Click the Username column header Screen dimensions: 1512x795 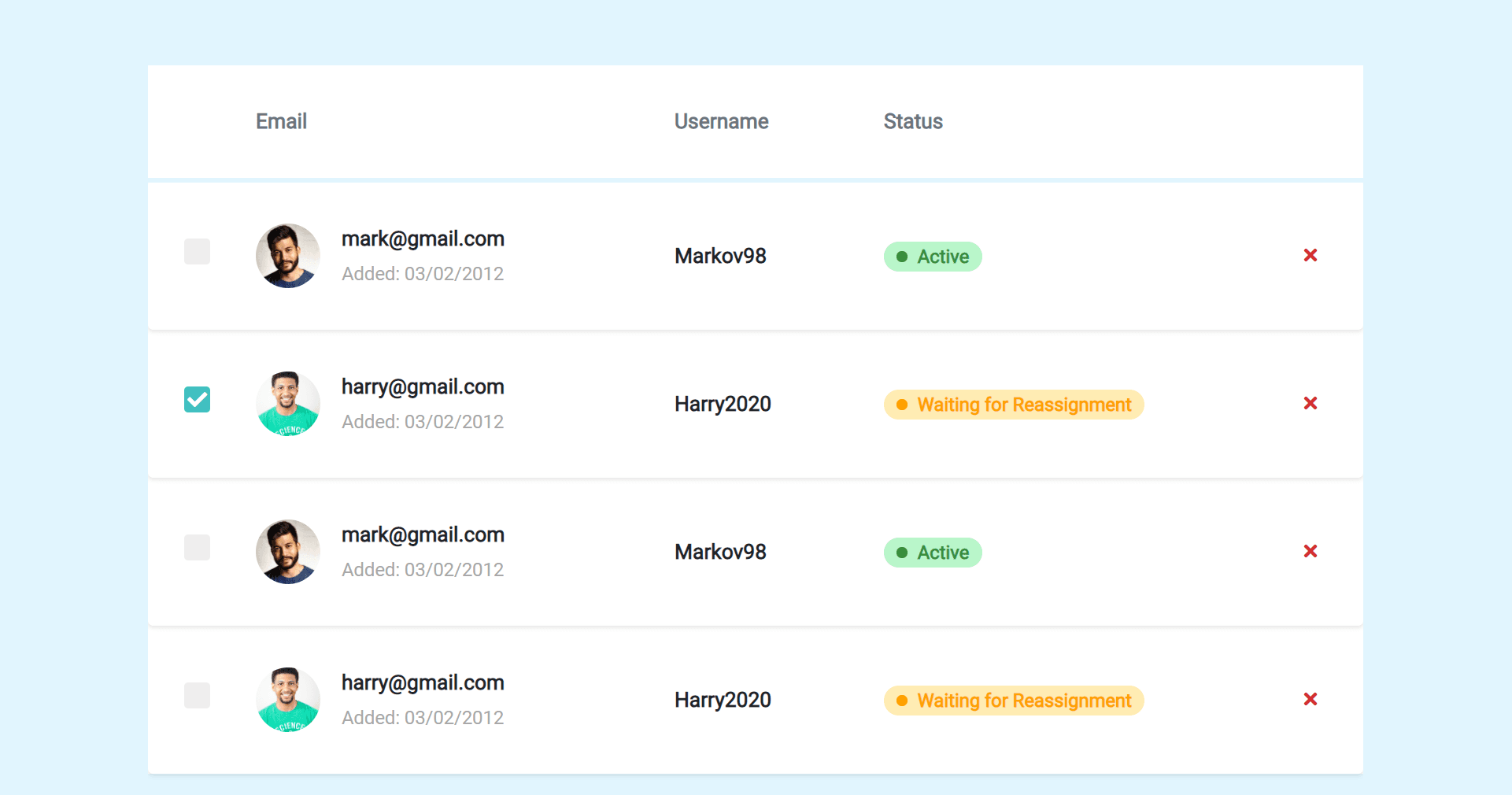(x=721, y=121)
